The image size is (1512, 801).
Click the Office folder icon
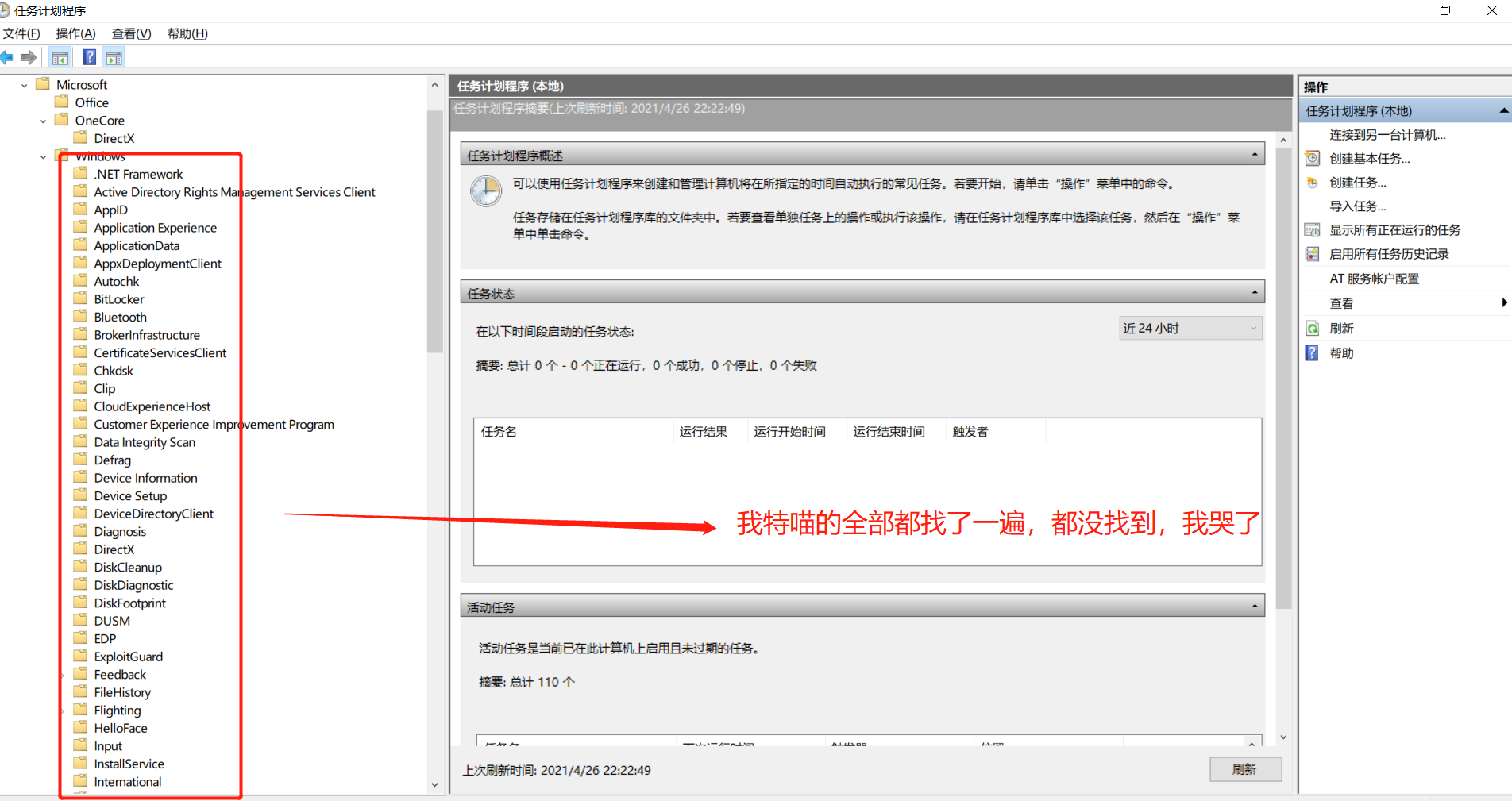[x=62, y=102]
